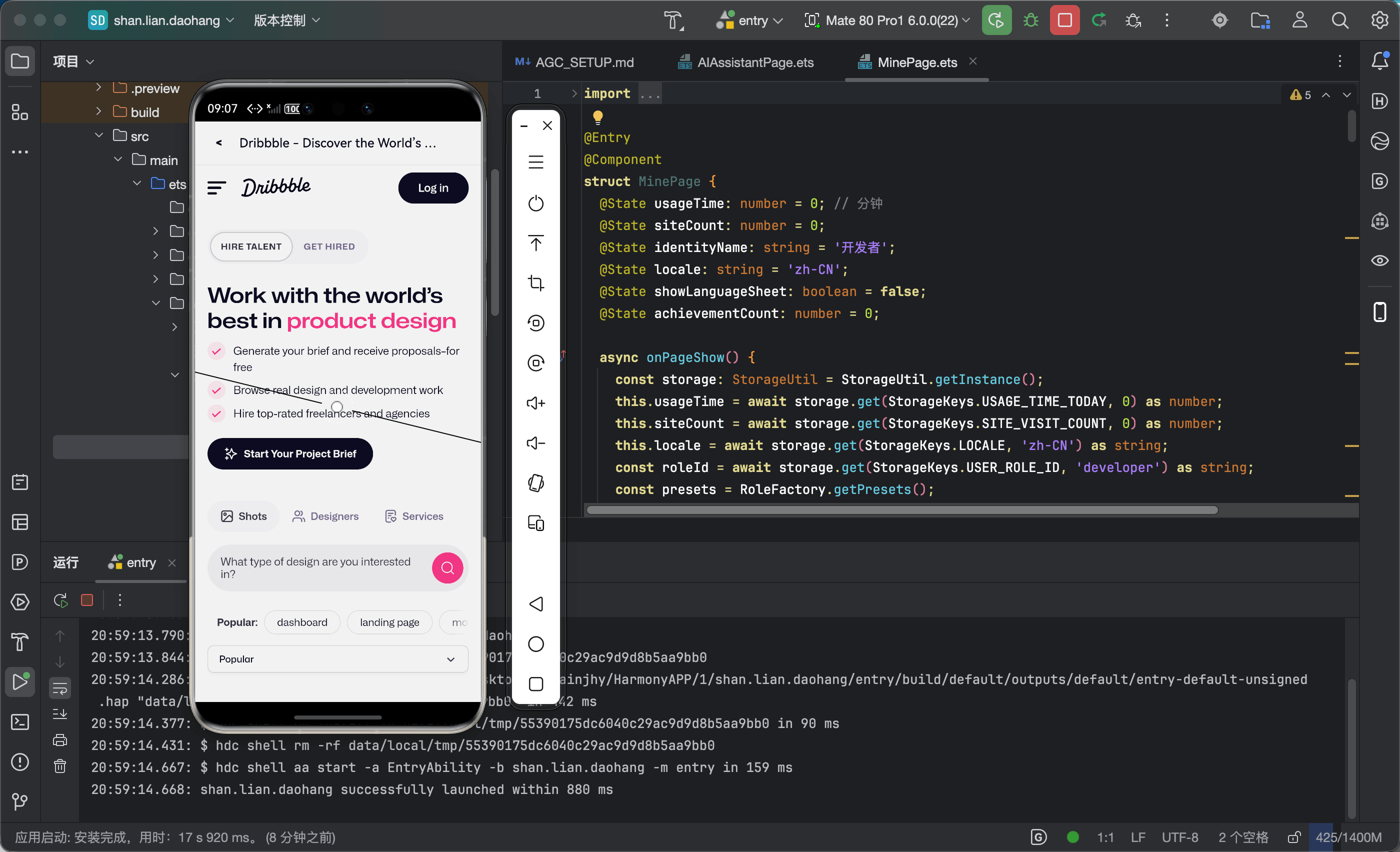Stop the running app with red square

pos(1065,20)
